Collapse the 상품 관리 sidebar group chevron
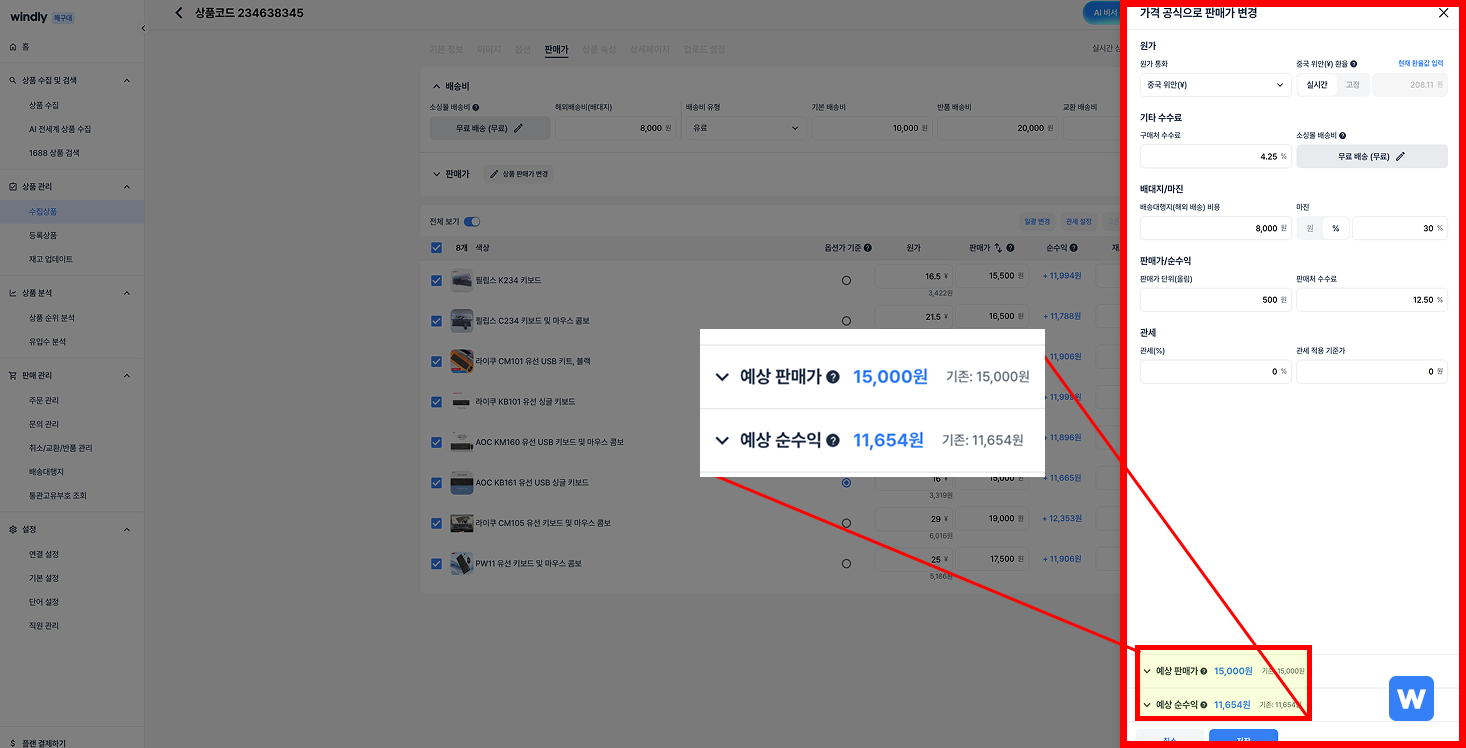Screen dimensions: 1466x748 click(x=127, y=187)
